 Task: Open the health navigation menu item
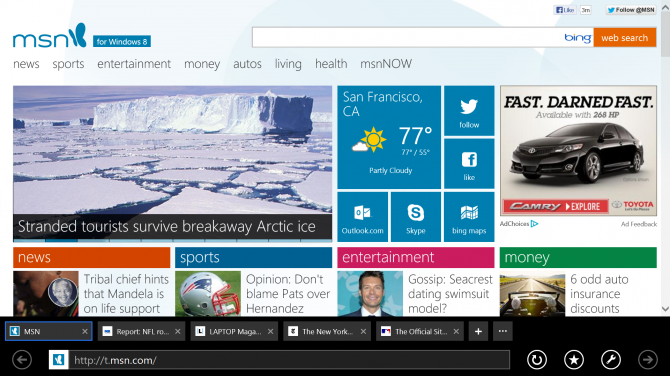point(331,64)
